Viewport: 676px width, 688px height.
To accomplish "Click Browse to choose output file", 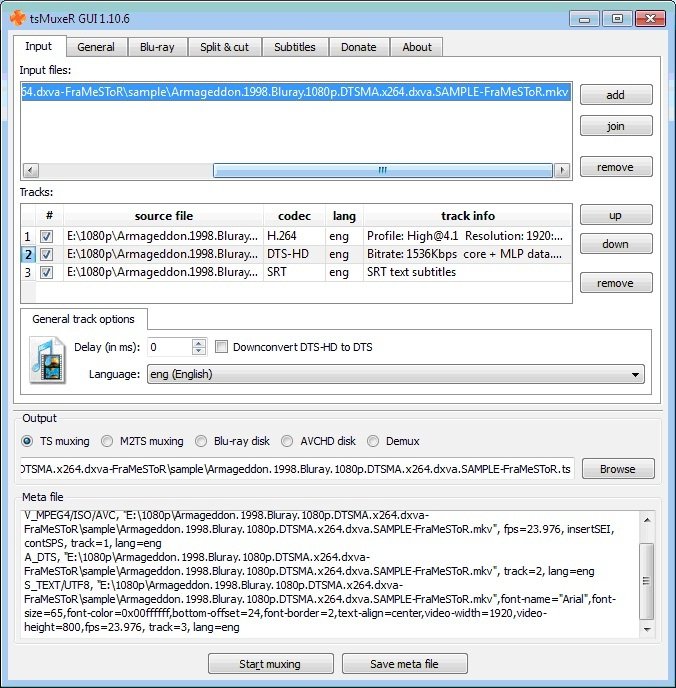I will pyautogui.click(x=617, y=469).
